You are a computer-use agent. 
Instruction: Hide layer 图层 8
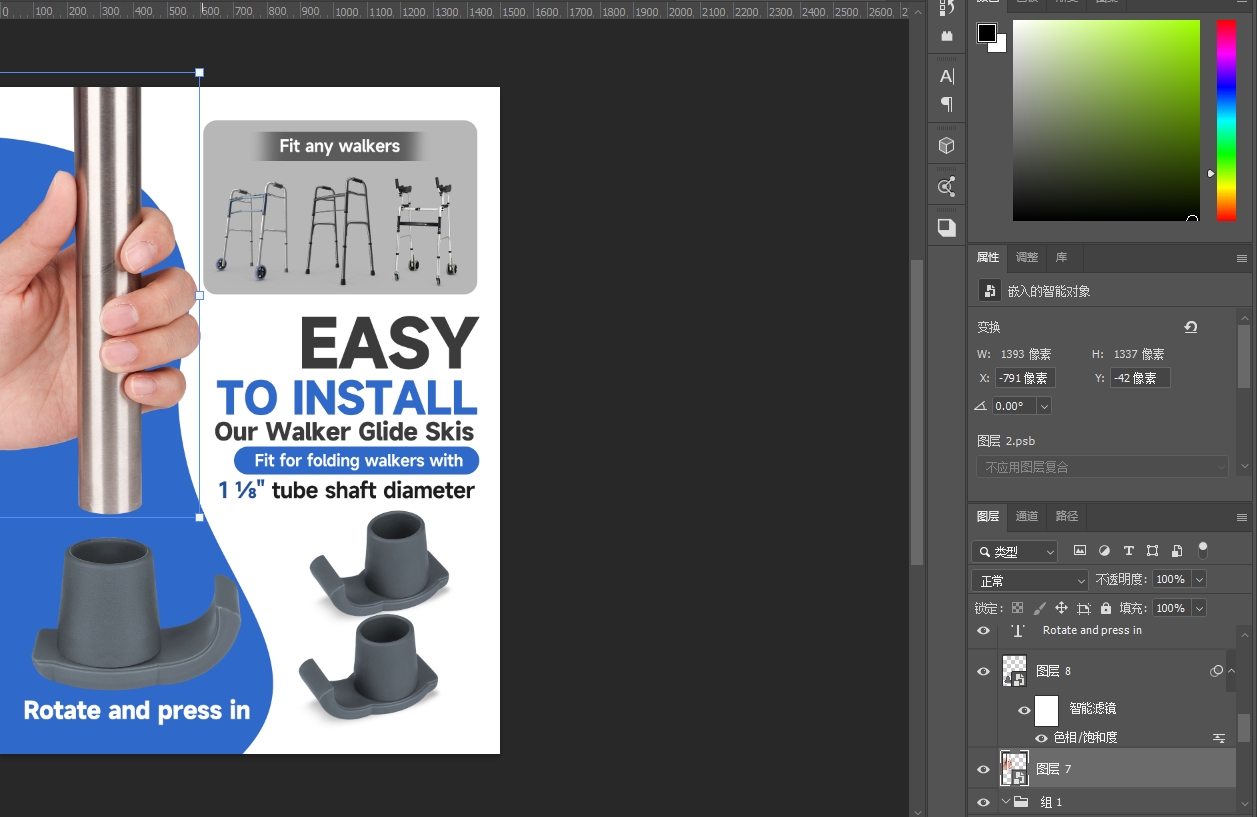point(983,671)
